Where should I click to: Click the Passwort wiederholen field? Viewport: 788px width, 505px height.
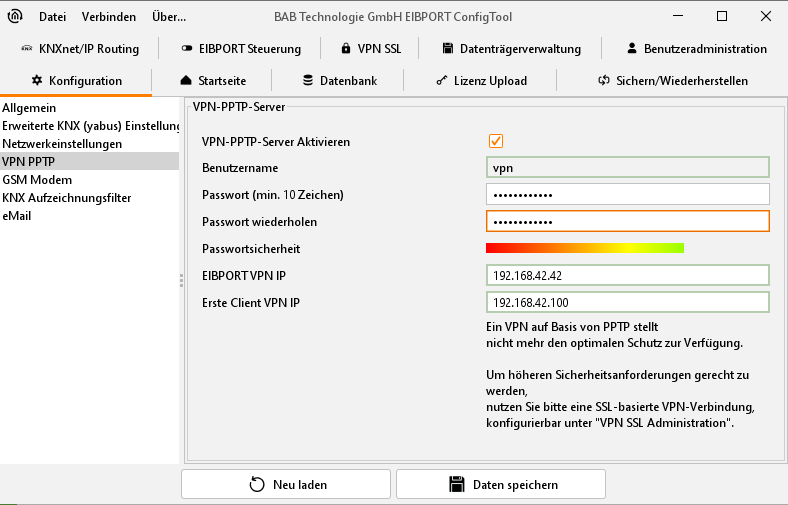tap(627, 221)
